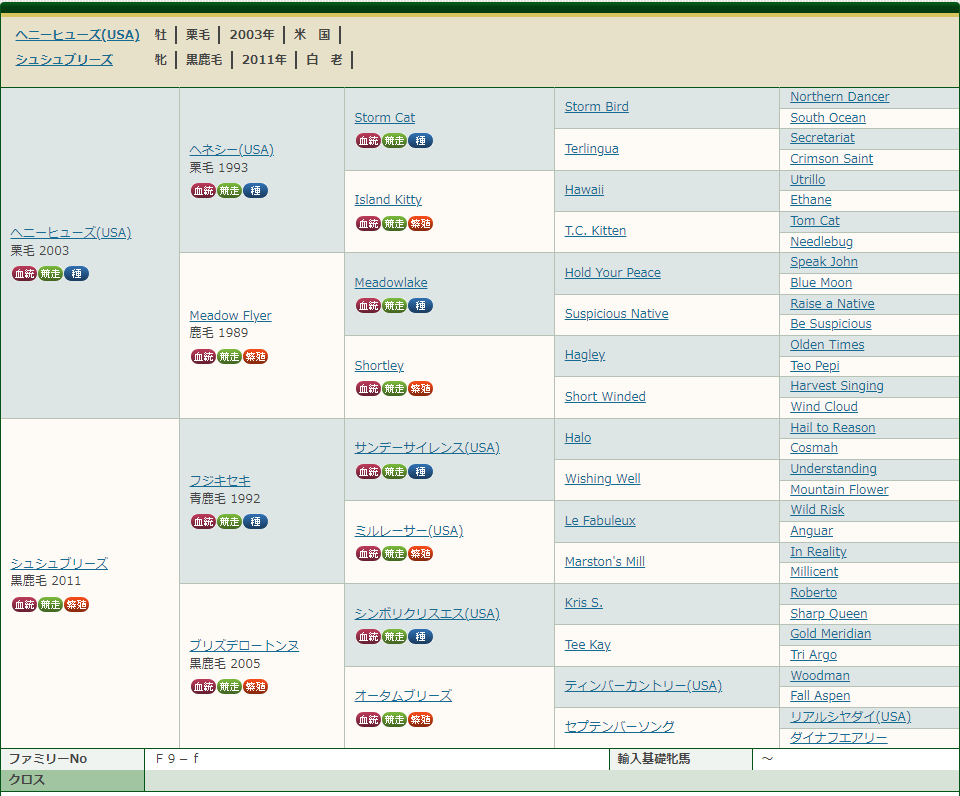Open Meadowlake's blue 種 badge
This screenshot has width=960, height=796.
click(x=421, y=306)
